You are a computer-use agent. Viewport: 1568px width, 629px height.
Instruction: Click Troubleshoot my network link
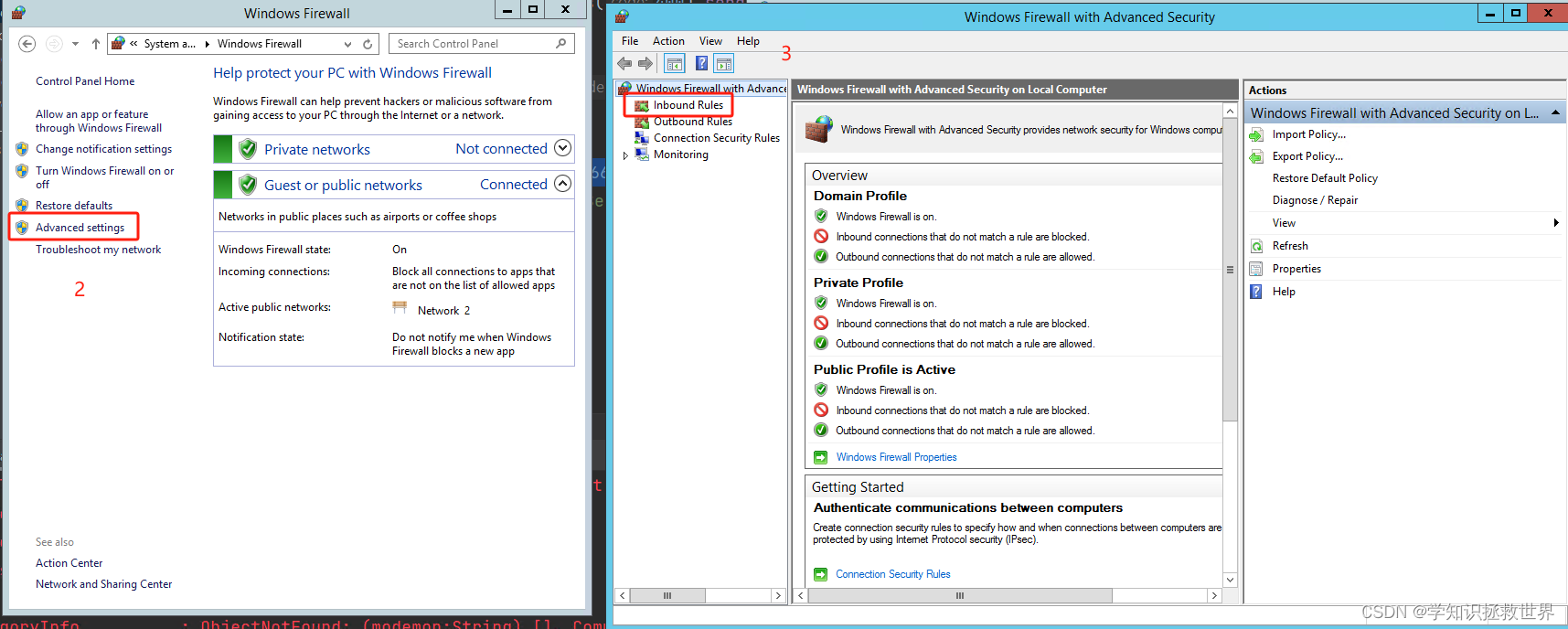pos(98,250)
